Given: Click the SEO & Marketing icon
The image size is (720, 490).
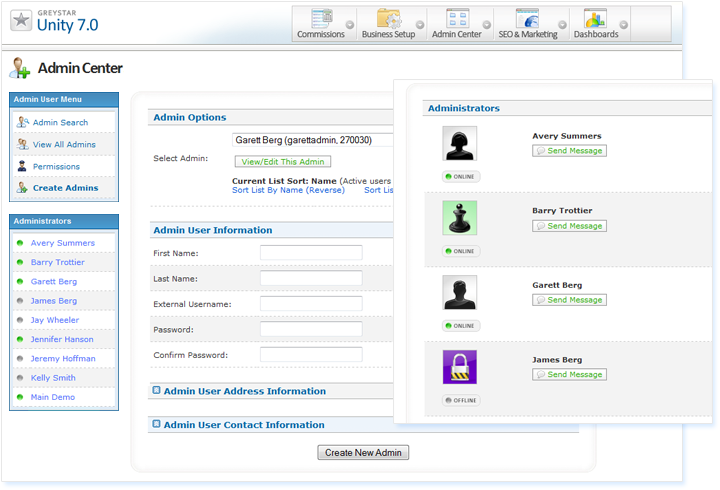Looking at the screenshot, I should point(527,19).
